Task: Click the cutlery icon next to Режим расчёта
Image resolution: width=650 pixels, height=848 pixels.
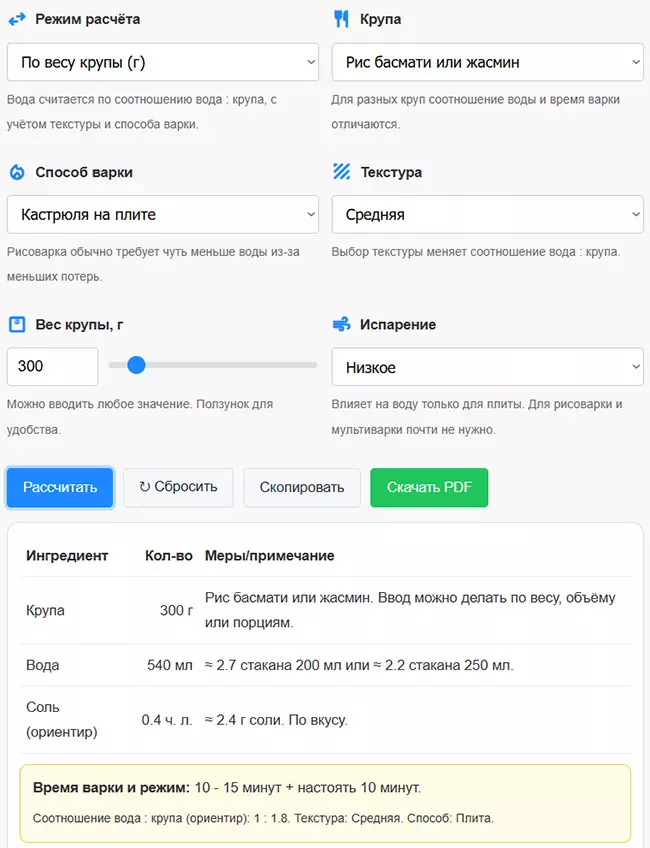Action: point(16,18)
